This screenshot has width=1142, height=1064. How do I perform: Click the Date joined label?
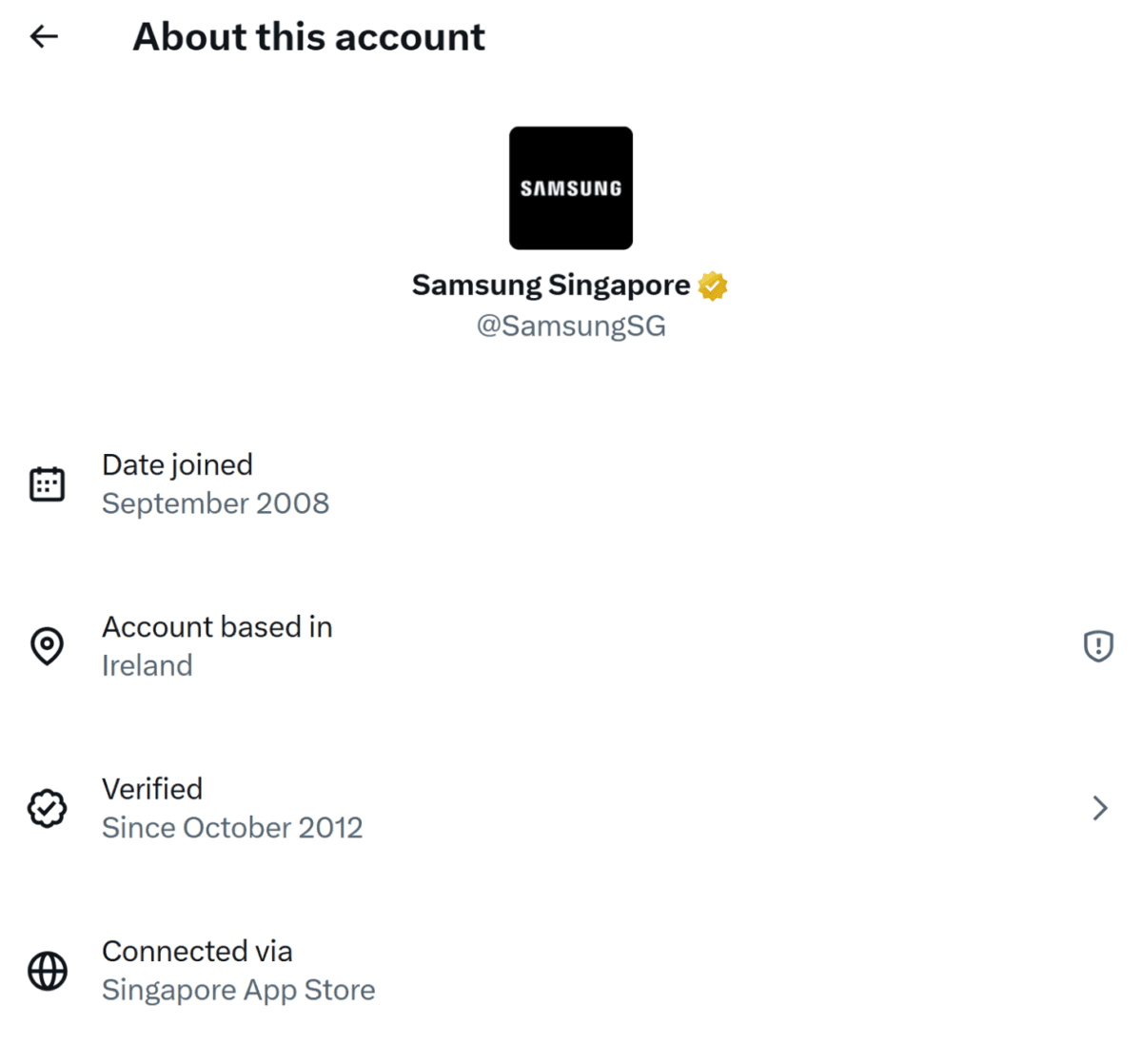(x=177, y=464)
